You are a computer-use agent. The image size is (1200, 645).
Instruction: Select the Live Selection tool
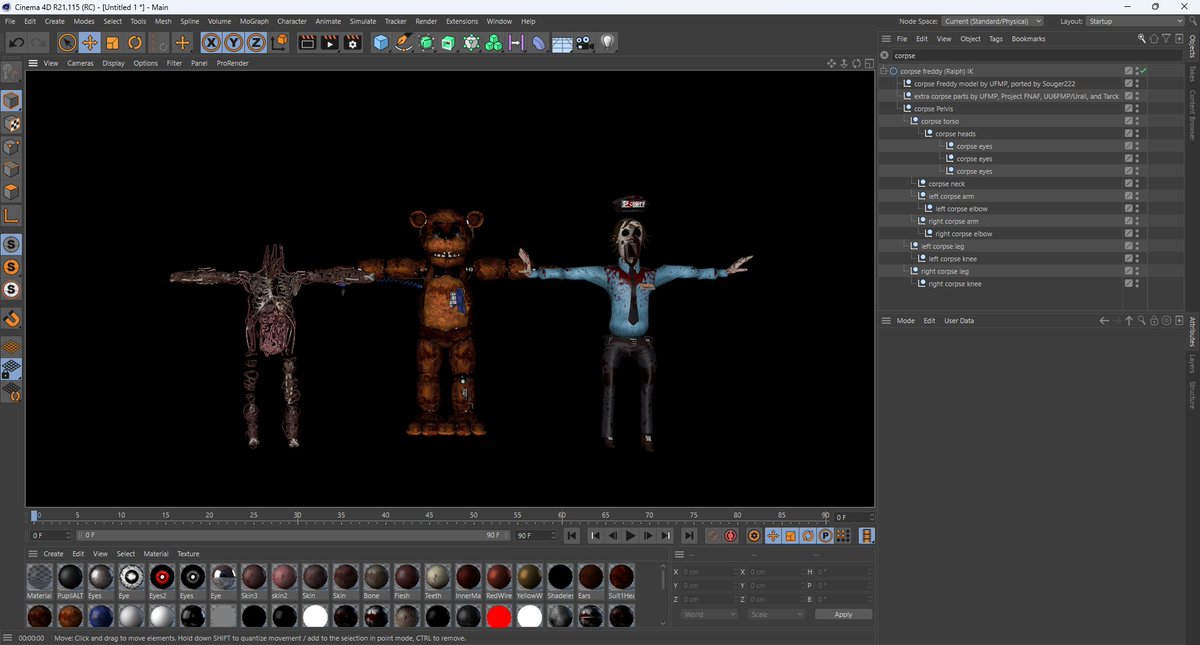coord(66,42)
